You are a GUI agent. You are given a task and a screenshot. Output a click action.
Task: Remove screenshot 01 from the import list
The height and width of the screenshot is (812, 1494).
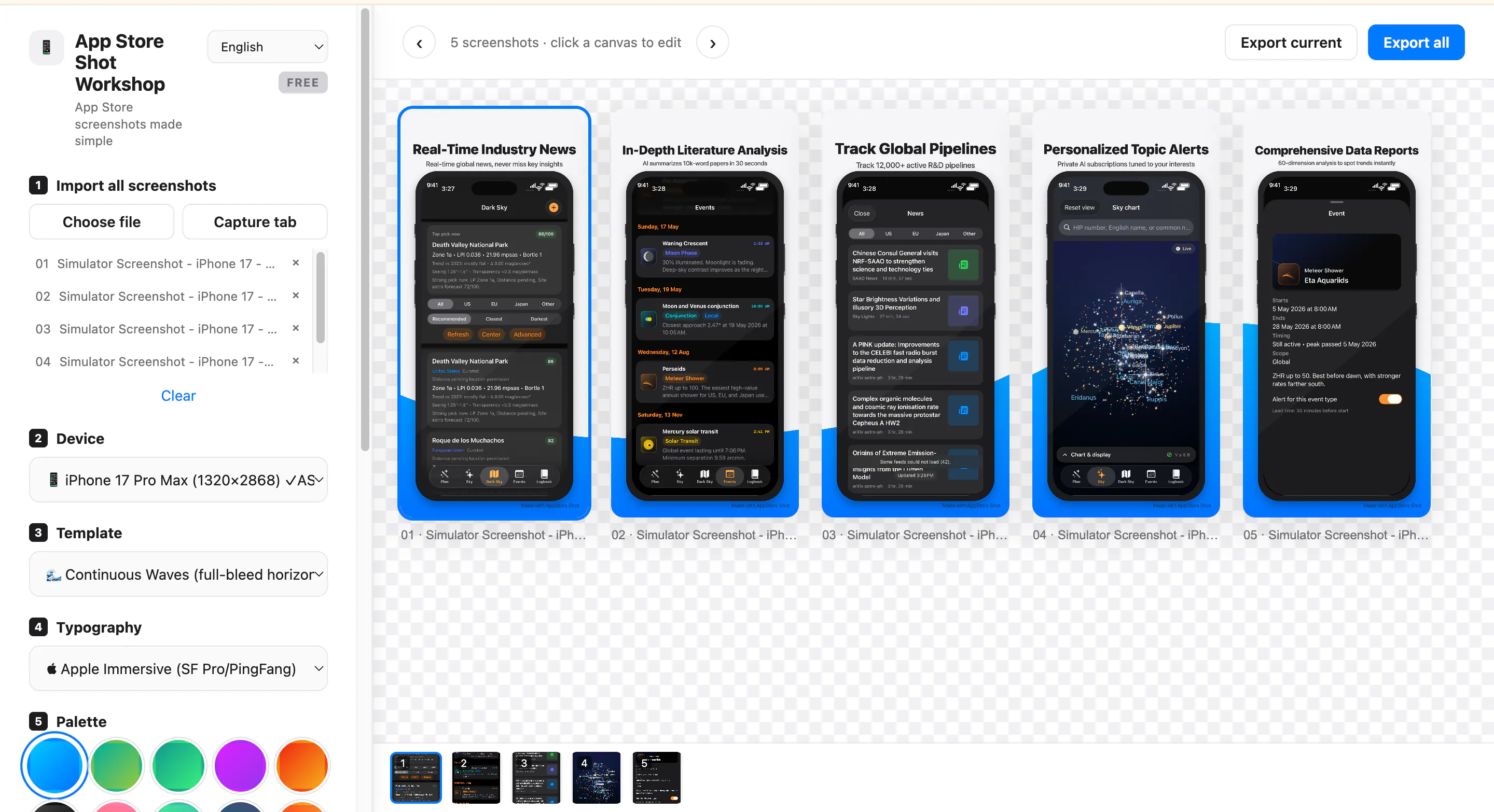(296, 263)
